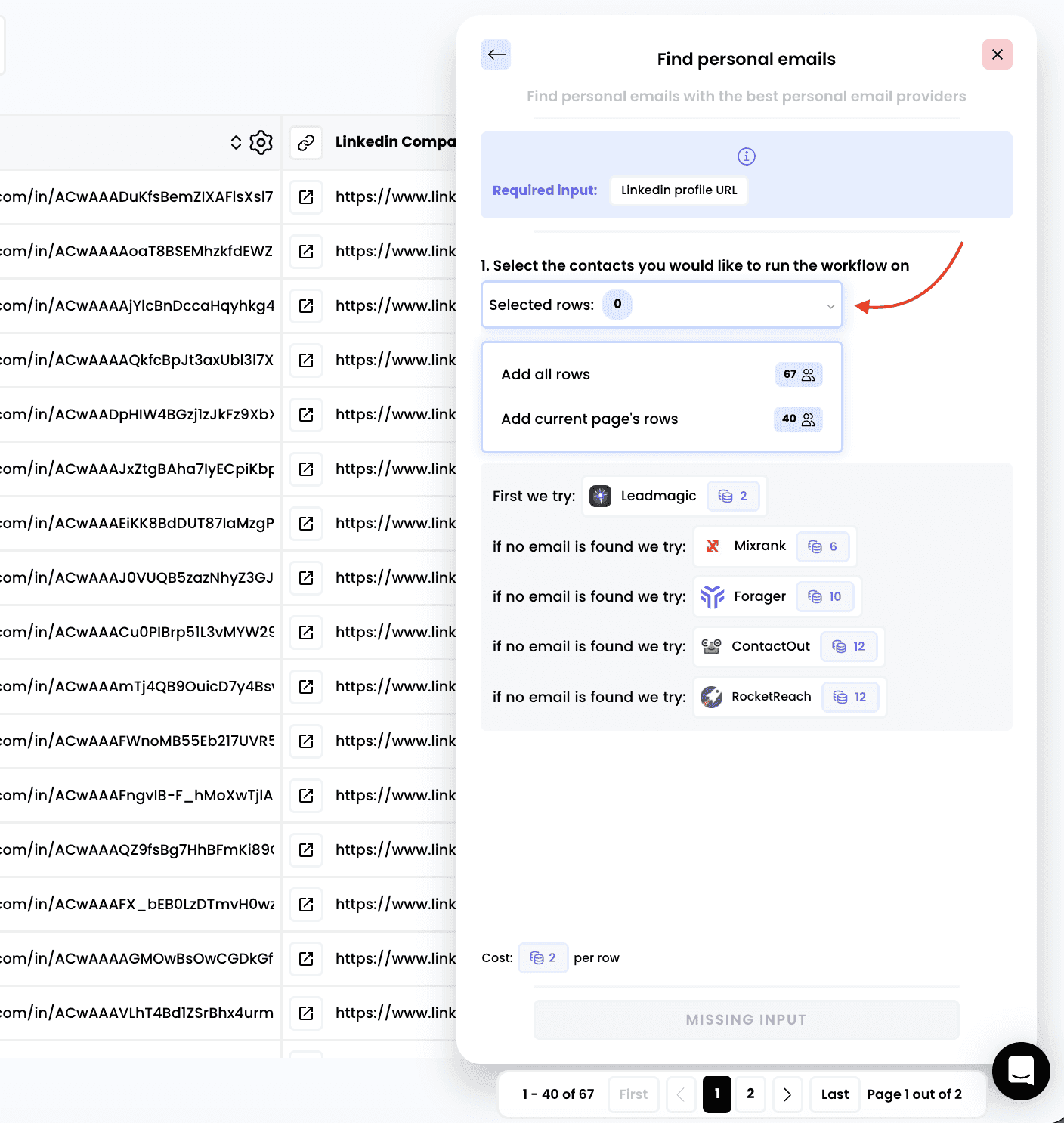
Task: Close the Find personal emails panel
Action: point(998,54)
